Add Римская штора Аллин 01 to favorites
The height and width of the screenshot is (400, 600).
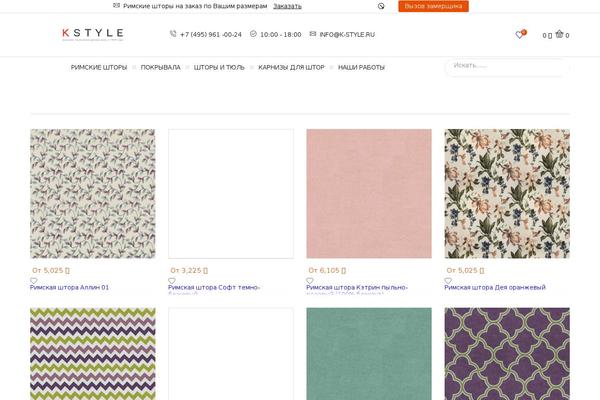tap(34, 281)
